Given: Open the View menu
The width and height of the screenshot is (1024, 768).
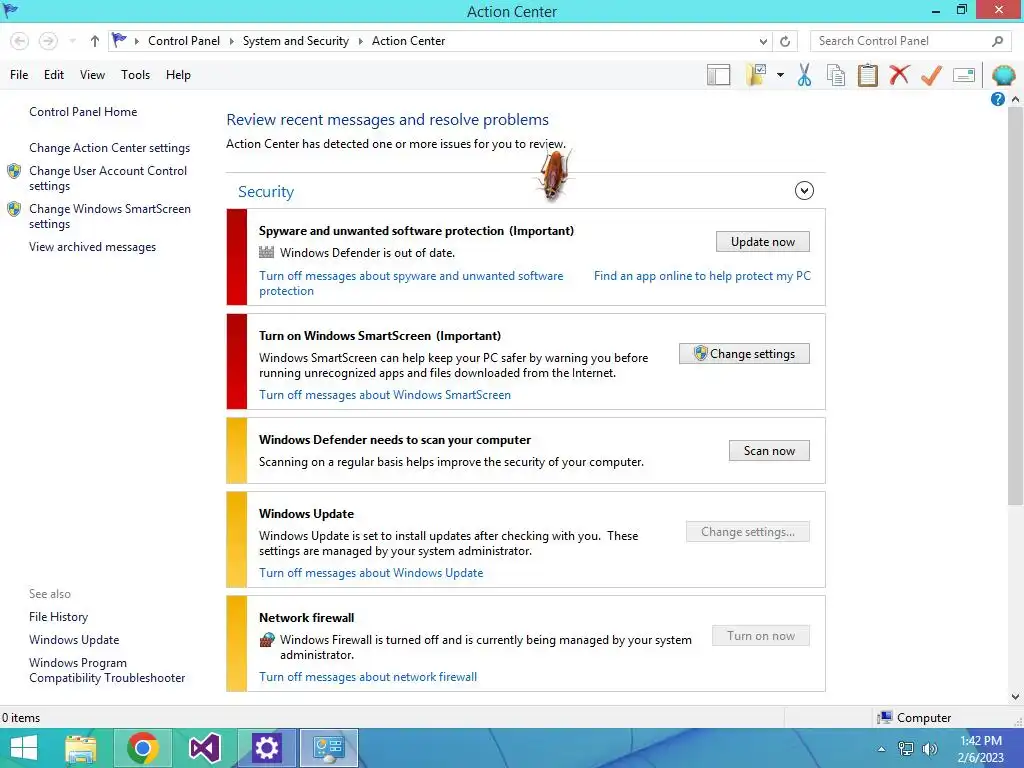Looking at the screenshot, I should click(x=92, y=75).
